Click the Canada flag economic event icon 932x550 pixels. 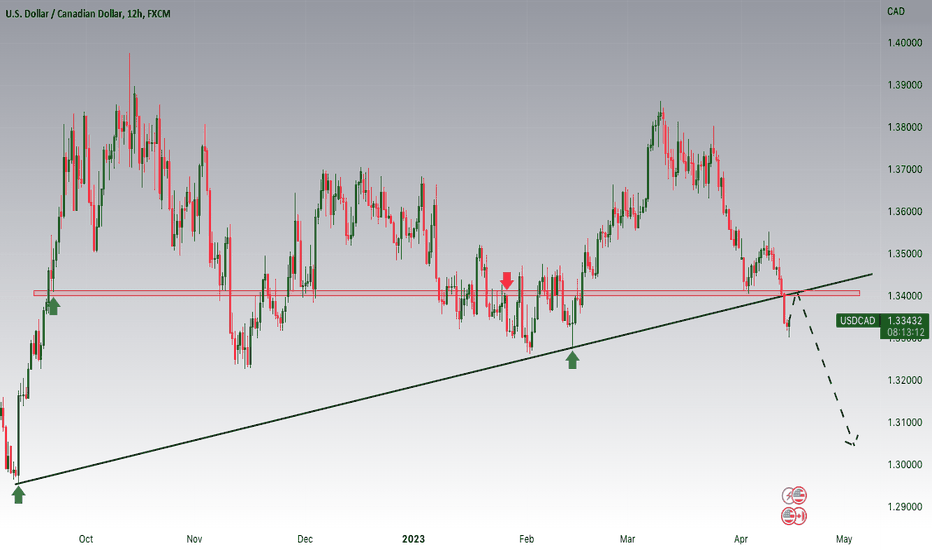click(800, 516)
